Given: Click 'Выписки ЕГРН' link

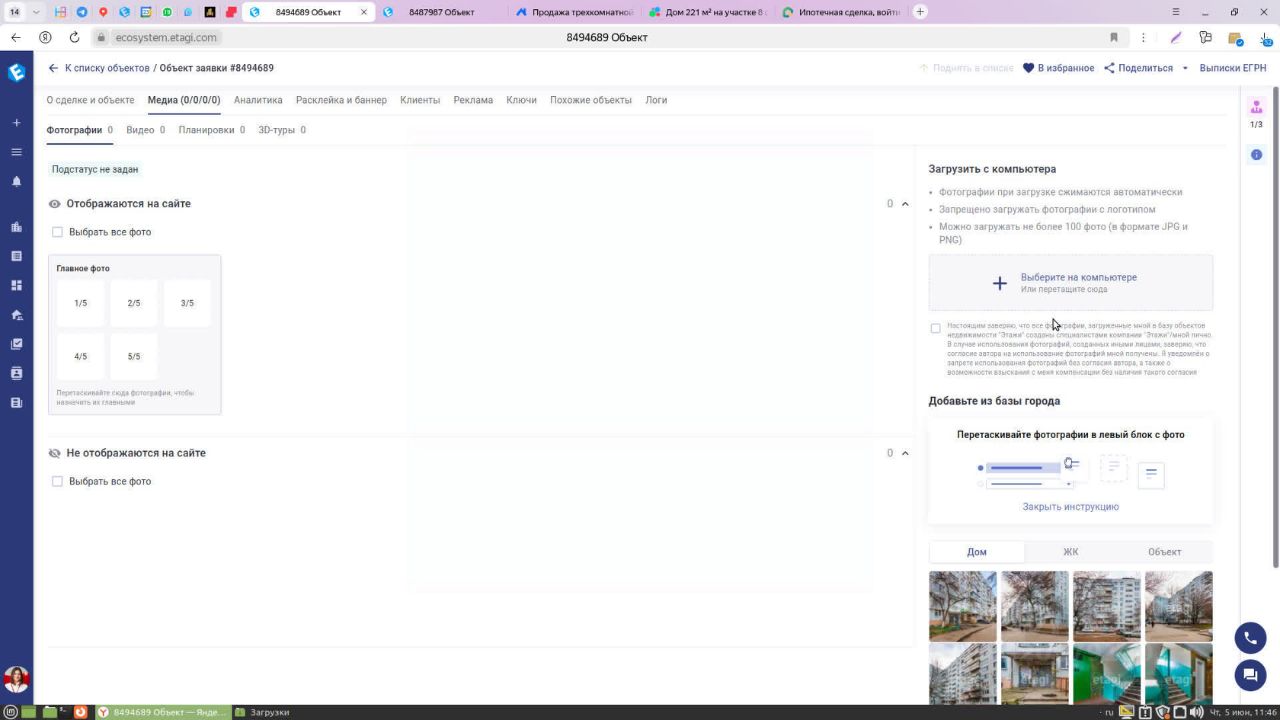Looking at the screenshot, I should click(x=1232, y=68).
